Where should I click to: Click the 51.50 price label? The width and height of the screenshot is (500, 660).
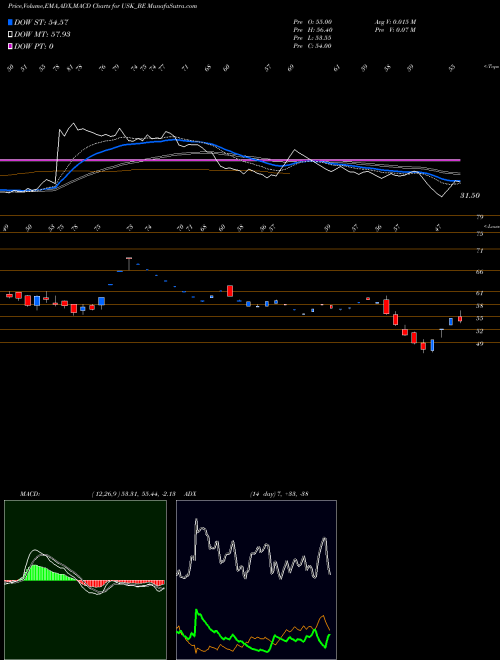(x=470, y=195)
